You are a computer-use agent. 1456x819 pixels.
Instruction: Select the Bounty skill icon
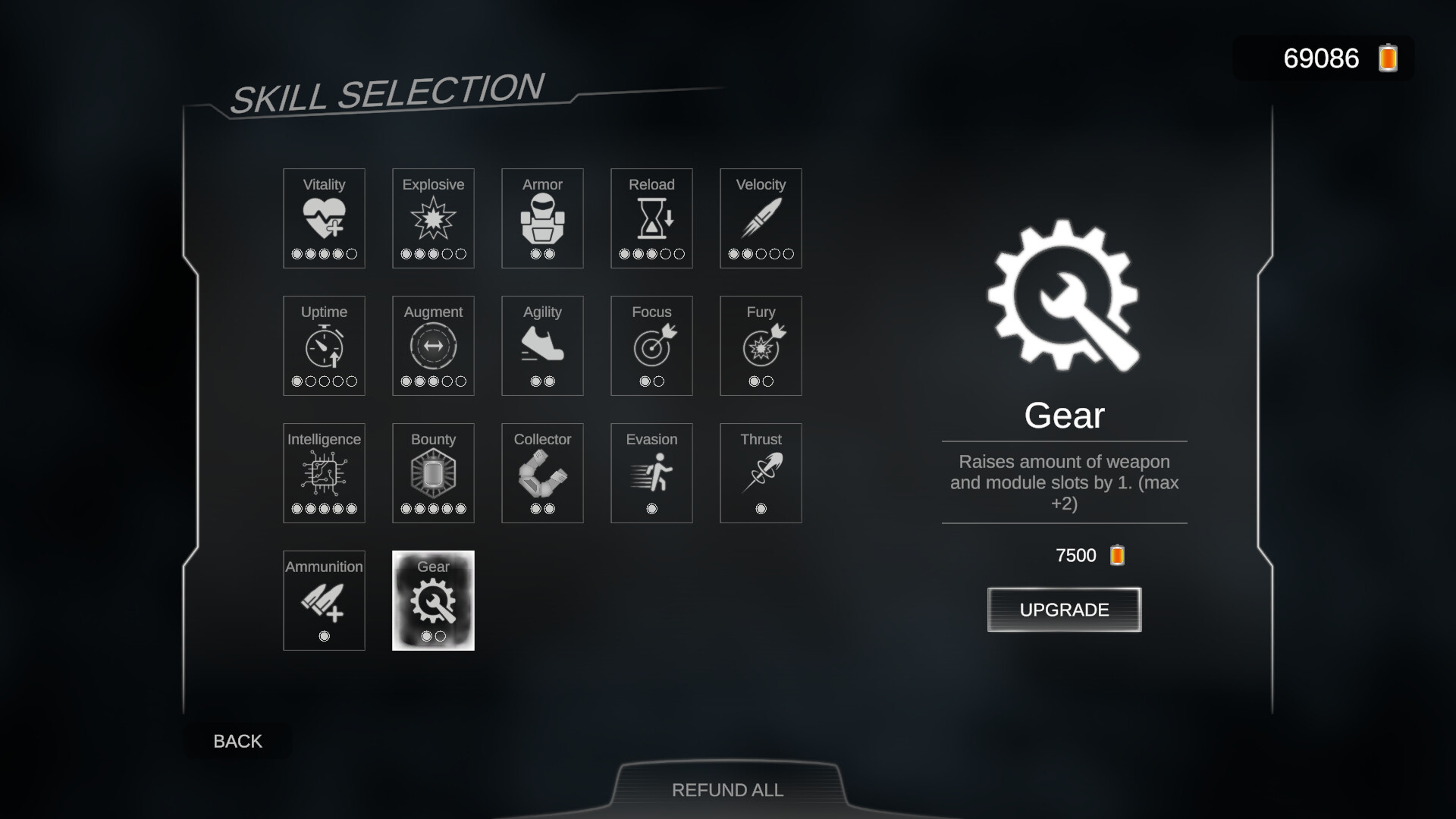click(x=432, y=471)
